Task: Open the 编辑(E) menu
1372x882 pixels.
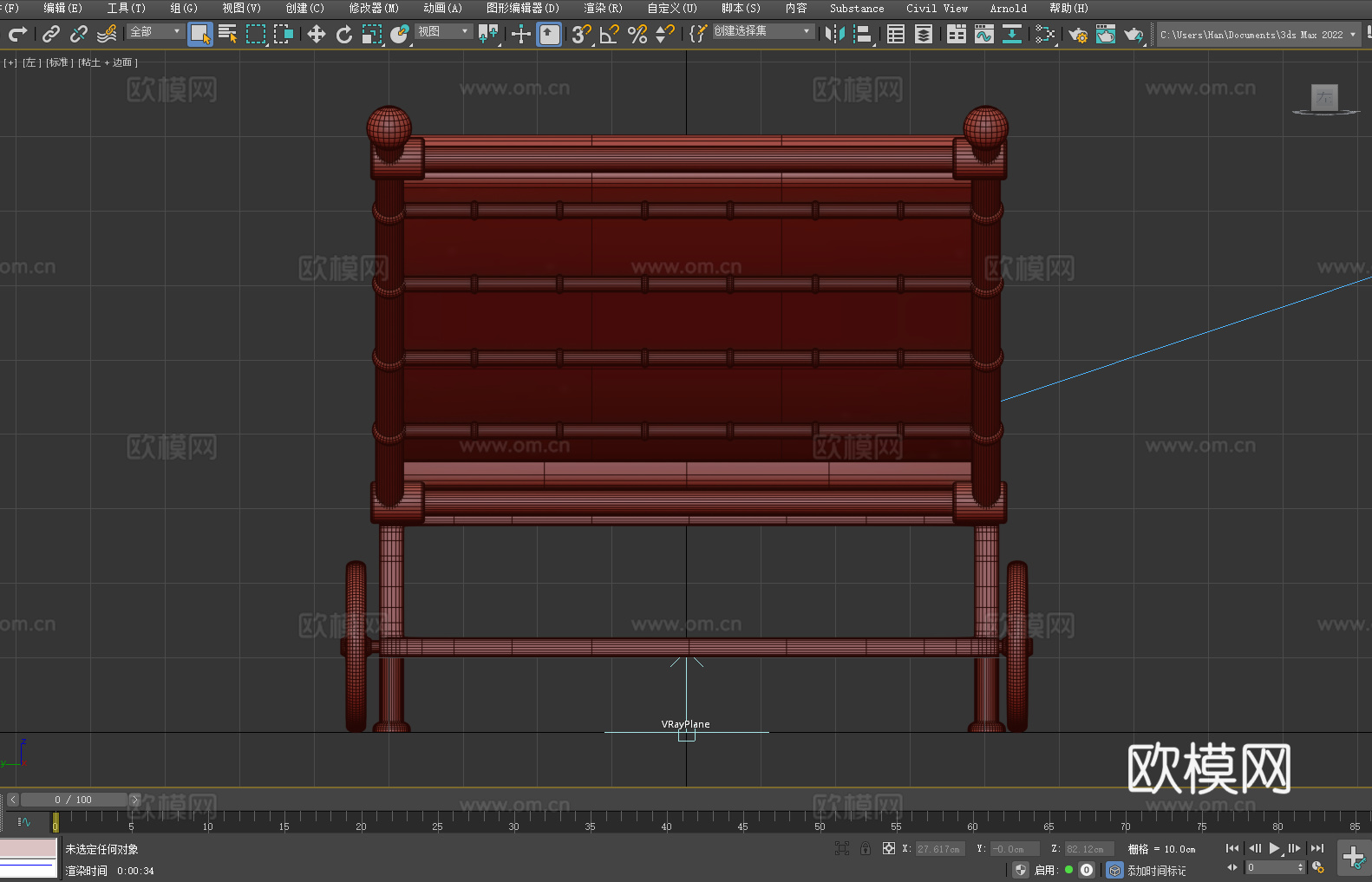Action: (62, 8)
